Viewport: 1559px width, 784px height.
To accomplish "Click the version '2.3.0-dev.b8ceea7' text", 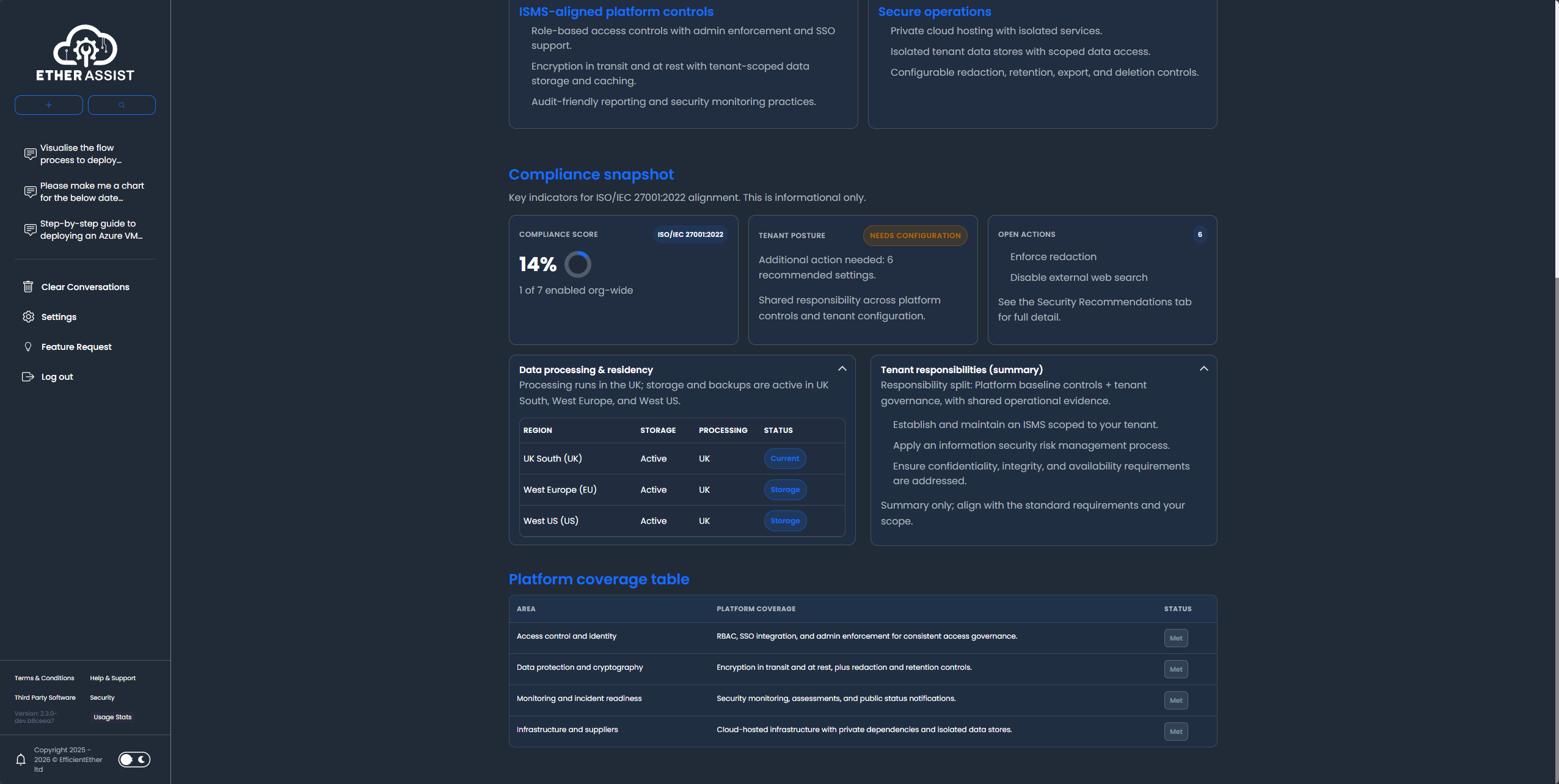I will pos(36,717).
